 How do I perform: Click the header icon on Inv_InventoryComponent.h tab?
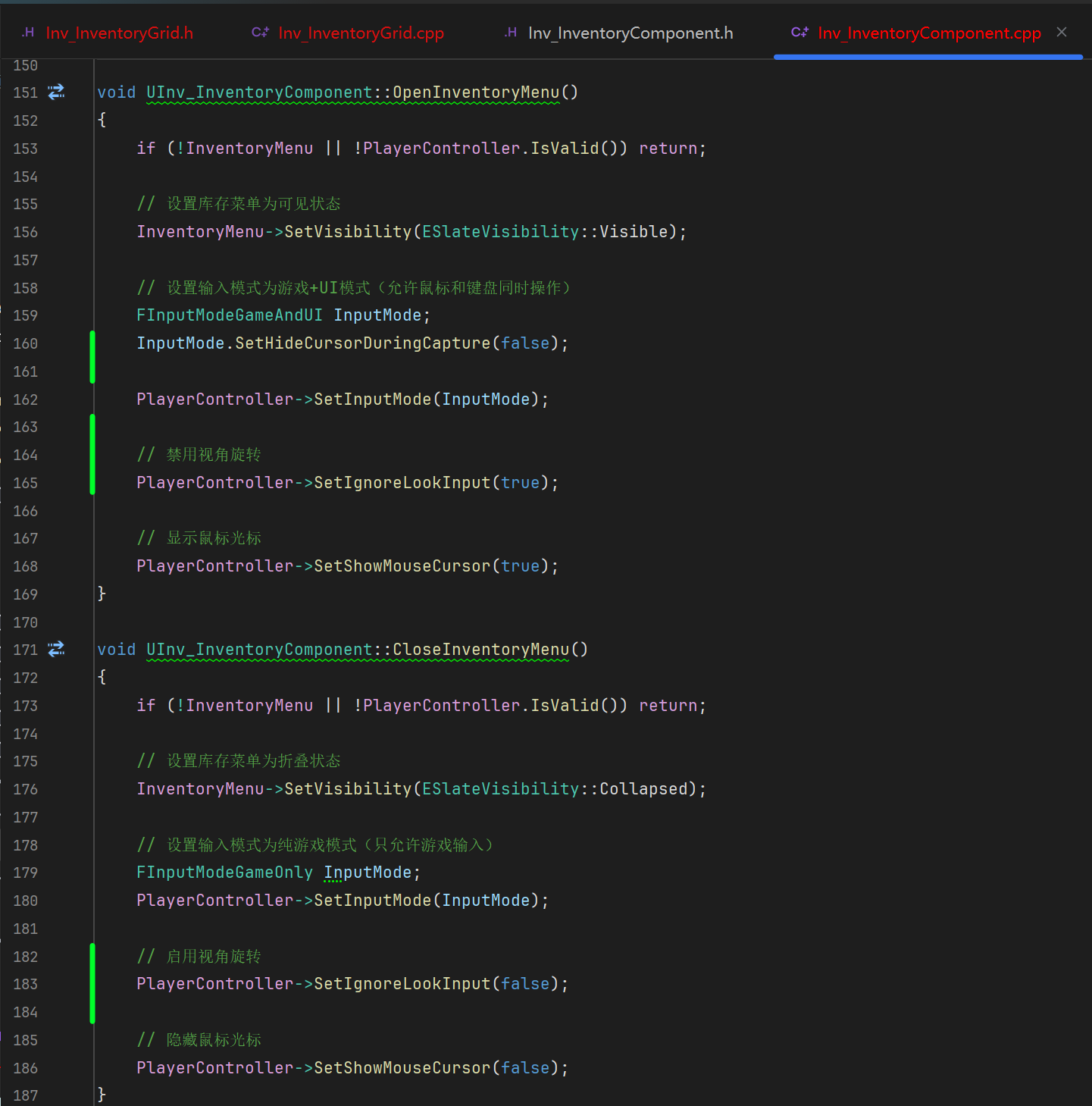coord(511,33)
